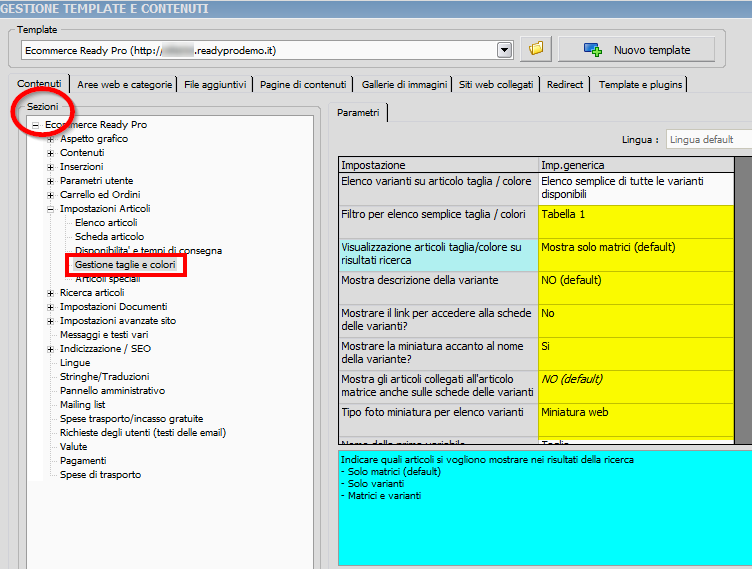752x569 pixels.
Task: Open the template folder icon button
Action: tap(536, 49)
